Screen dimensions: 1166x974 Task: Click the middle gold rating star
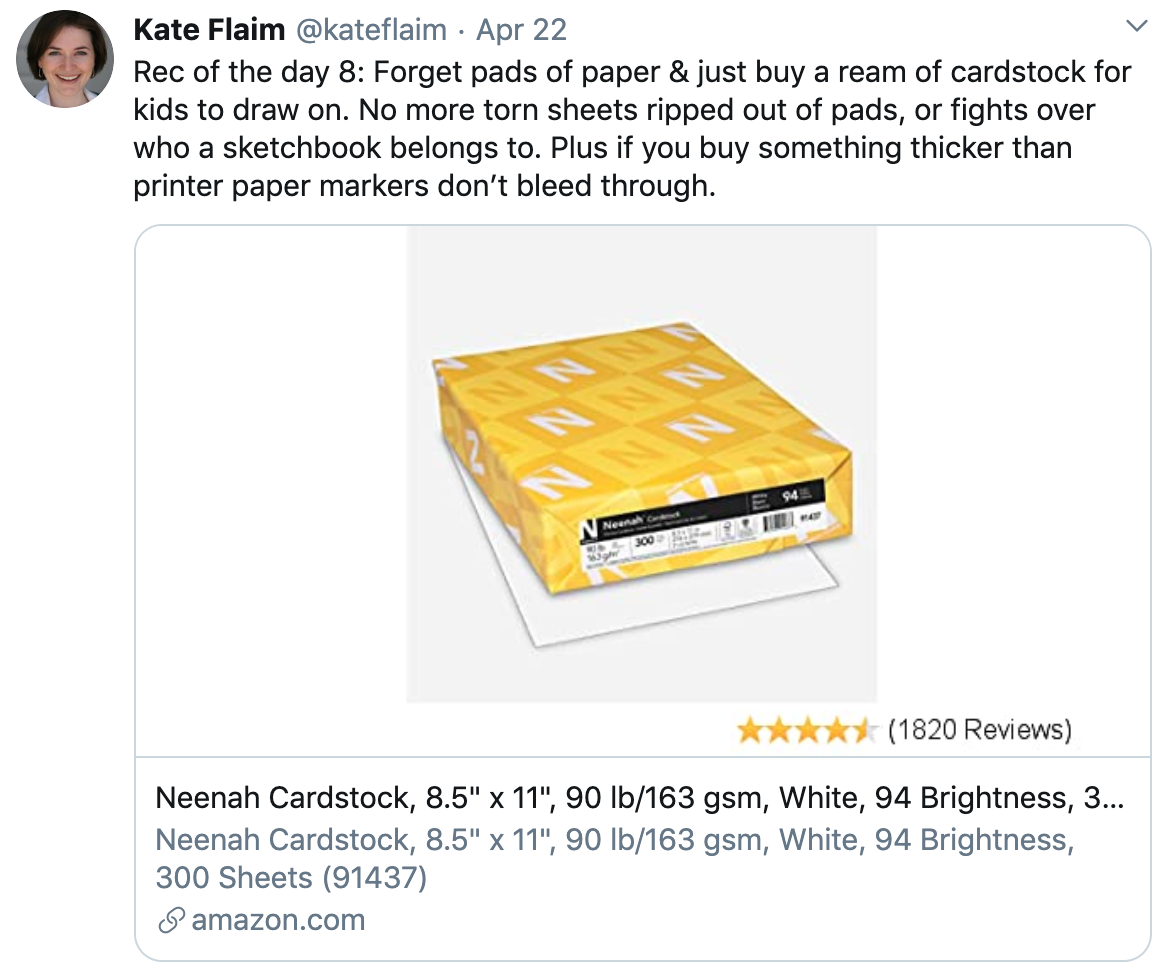(x=808, y=730)
